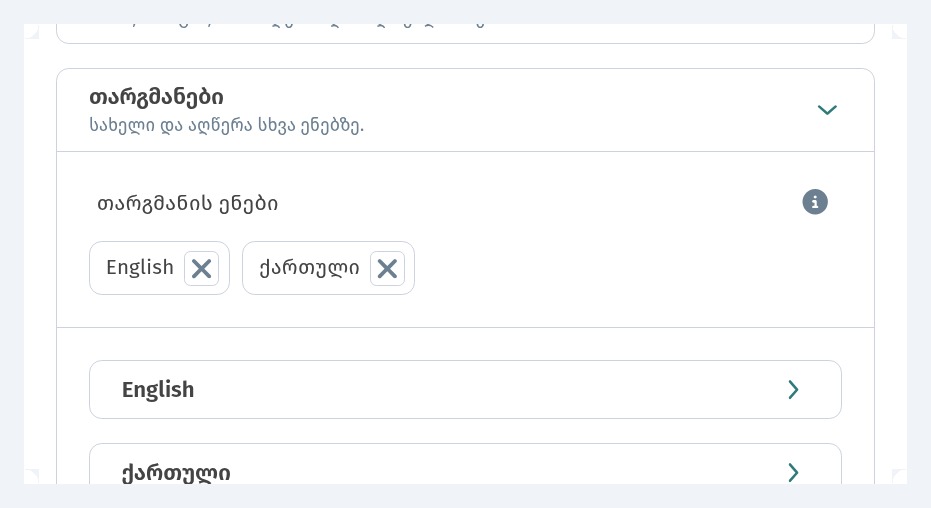Remove the English language tag
Image resolution: width=931 pixels, height=508 pixels.
pos(201,268)
